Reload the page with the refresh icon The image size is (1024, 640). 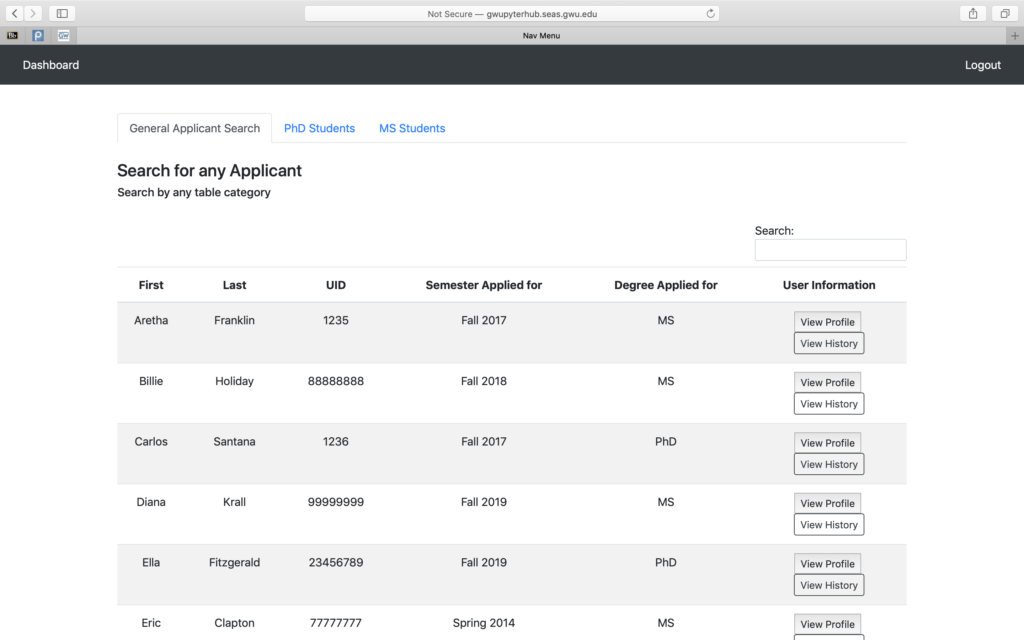tap(710, 14)
